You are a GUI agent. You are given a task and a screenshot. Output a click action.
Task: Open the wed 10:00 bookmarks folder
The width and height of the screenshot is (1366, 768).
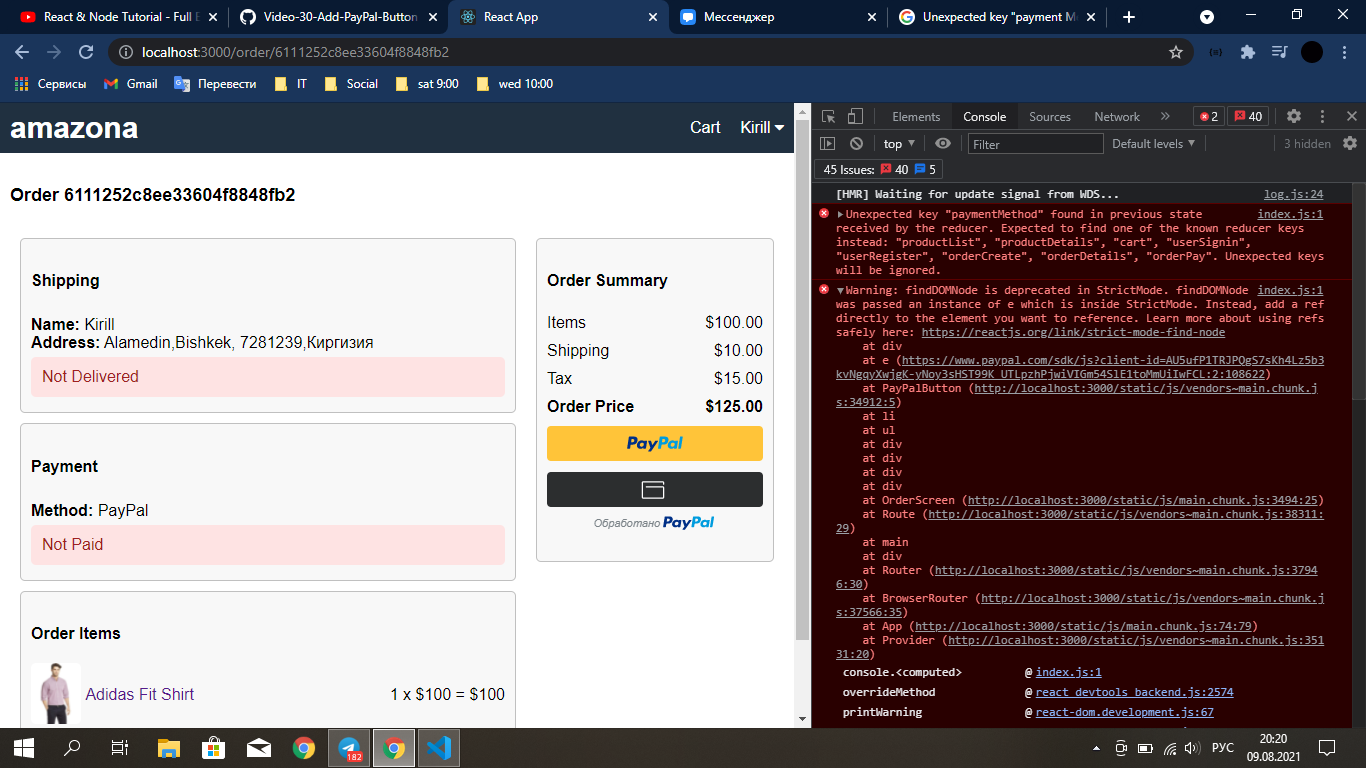click(515, 84)
